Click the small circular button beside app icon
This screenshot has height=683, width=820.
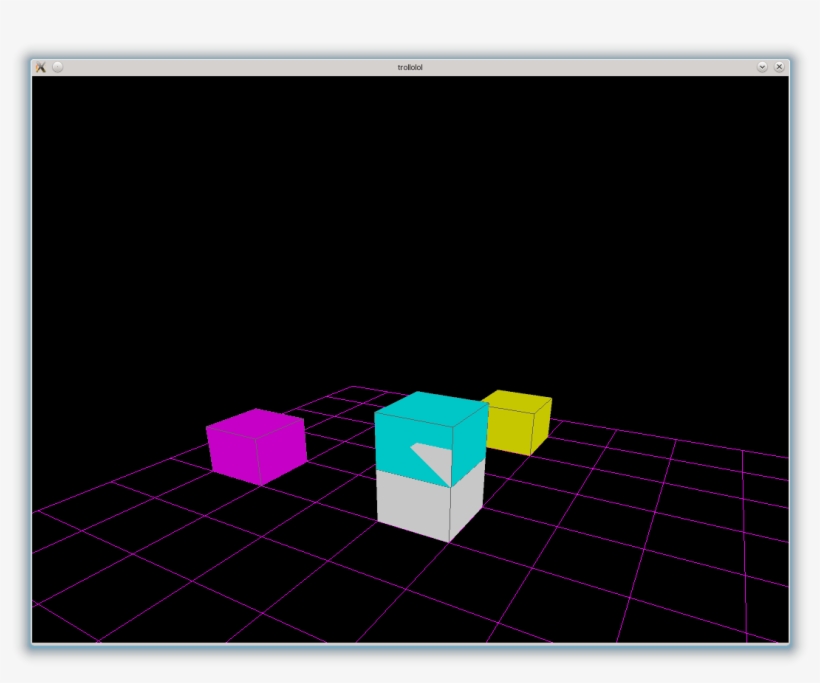pos(58,68)
